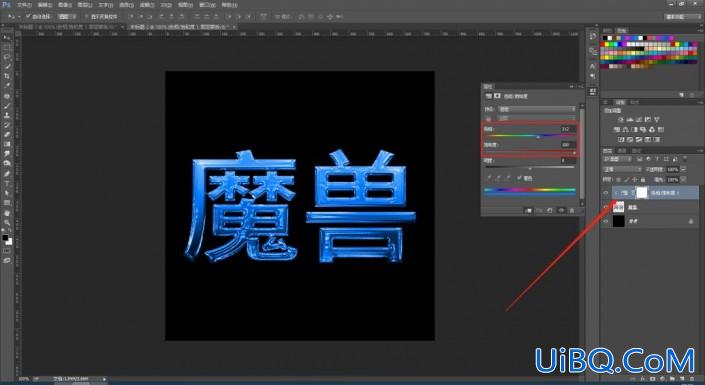Screen dimensions: 705x385
Task: Switch to the Channels (通道) tab
Action: (622, 150)
